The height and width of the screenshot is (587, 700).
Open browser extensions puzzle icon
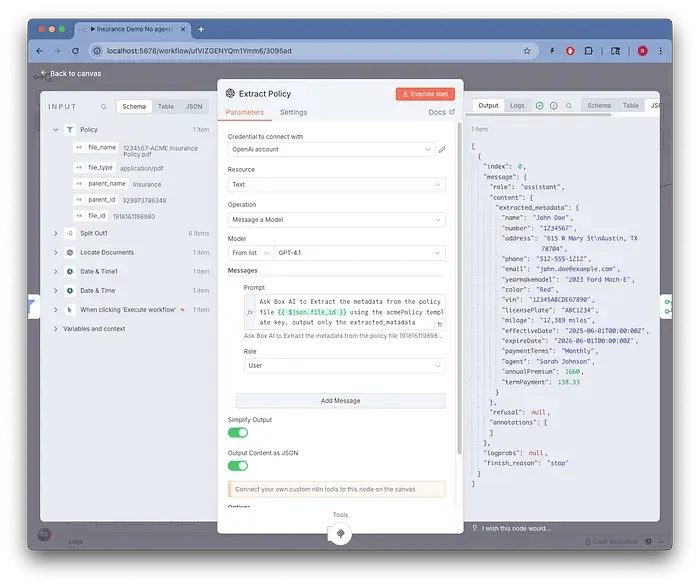pos(588,51)
